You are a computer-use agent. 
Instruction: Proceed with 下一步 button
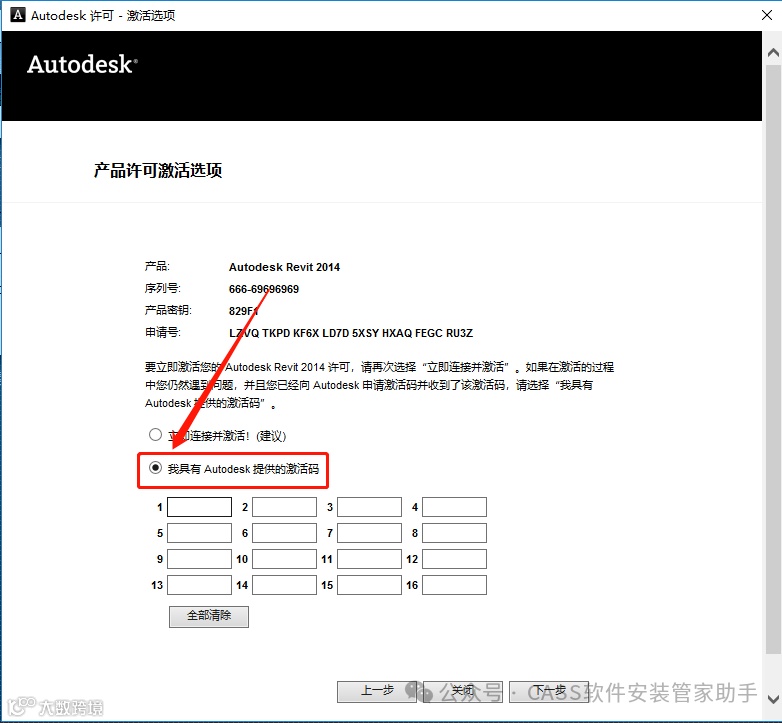(x=549, y=692)
